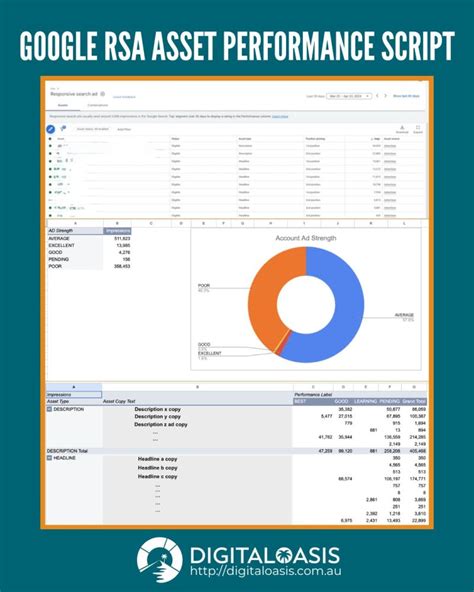Open the date range dropdown
Screen dimensions: 474x592
pos(349,96)
